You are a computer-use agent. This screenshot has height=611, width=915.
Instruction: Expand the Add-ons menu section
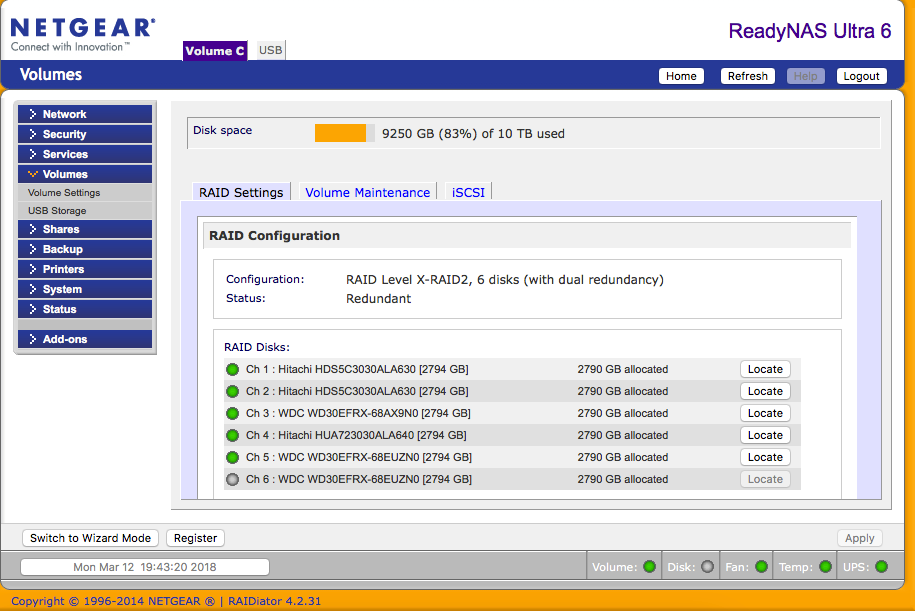(x=85, y=339)
